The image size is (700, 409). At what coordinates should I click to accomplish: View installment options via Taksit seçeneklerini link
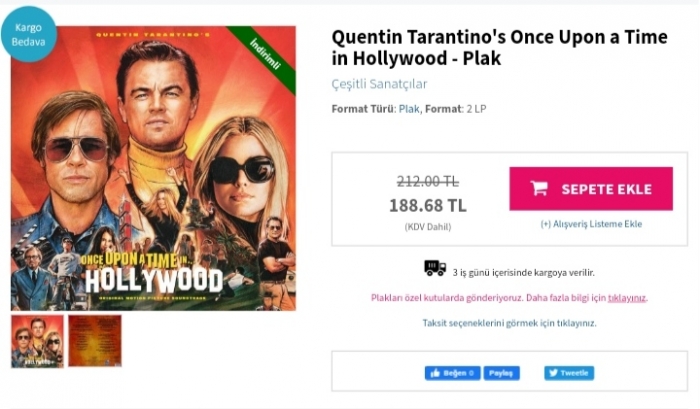[x=509, y=323]
